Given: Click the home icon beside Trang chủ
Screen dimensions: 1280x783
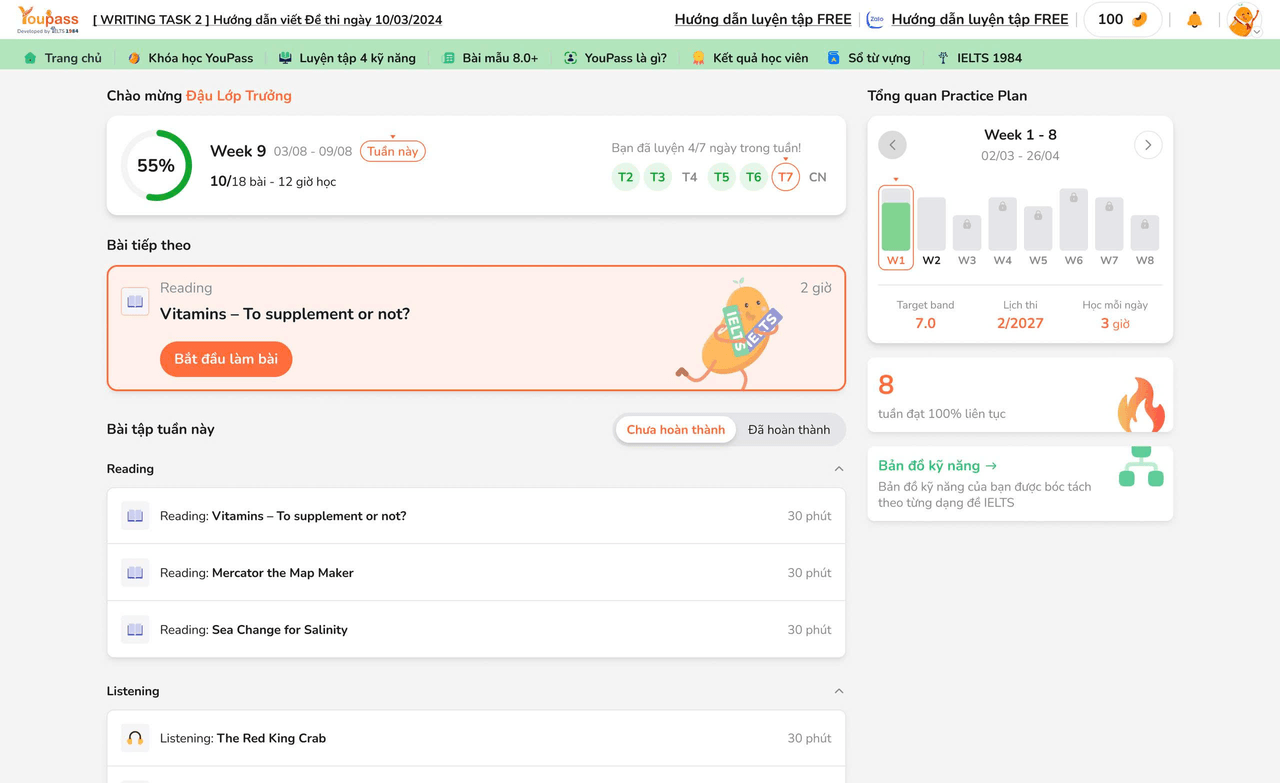Looking at the screenshot, I should (x=30, y=58).
